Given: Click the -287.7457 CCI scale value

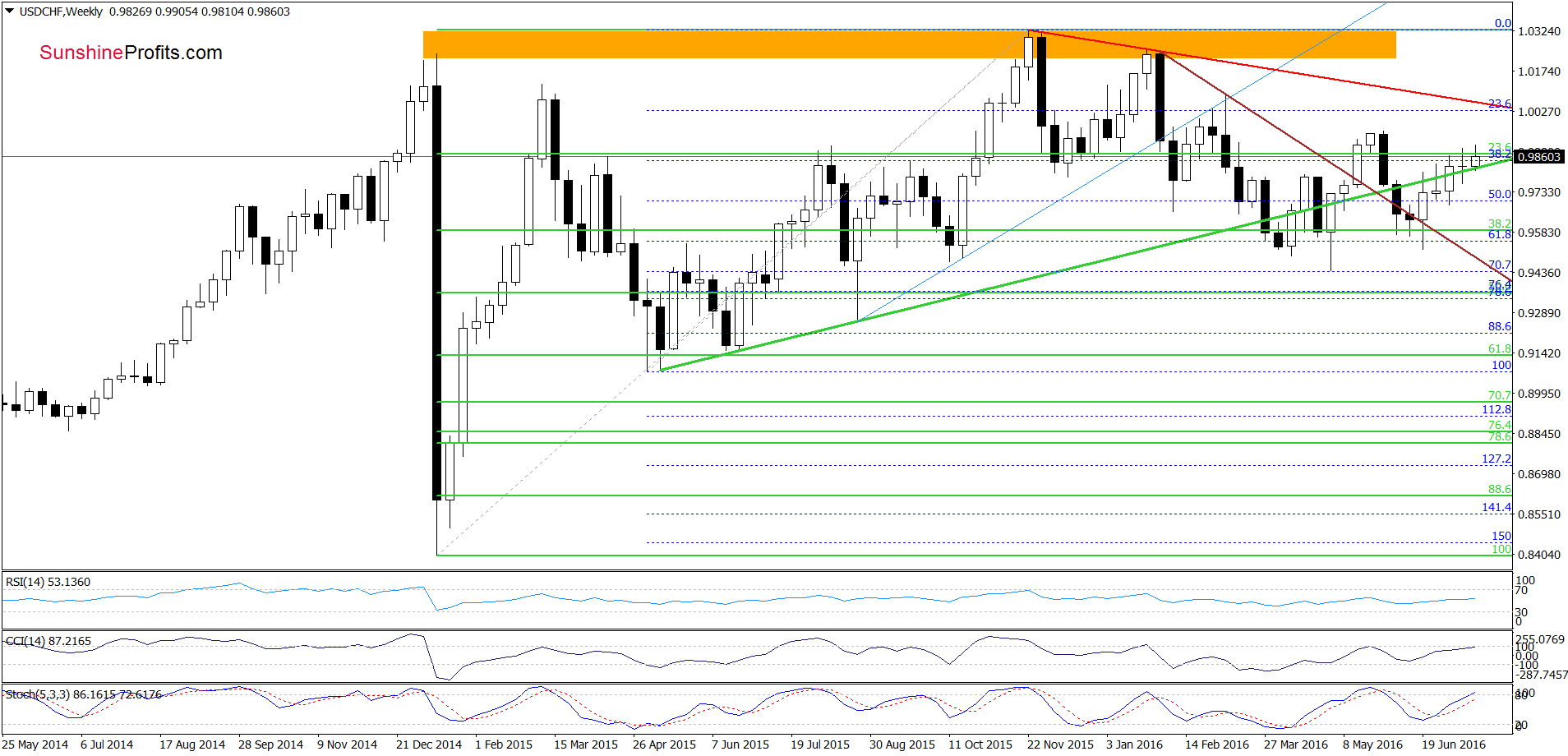Looking at the screenshot, I should (1542, 675).
